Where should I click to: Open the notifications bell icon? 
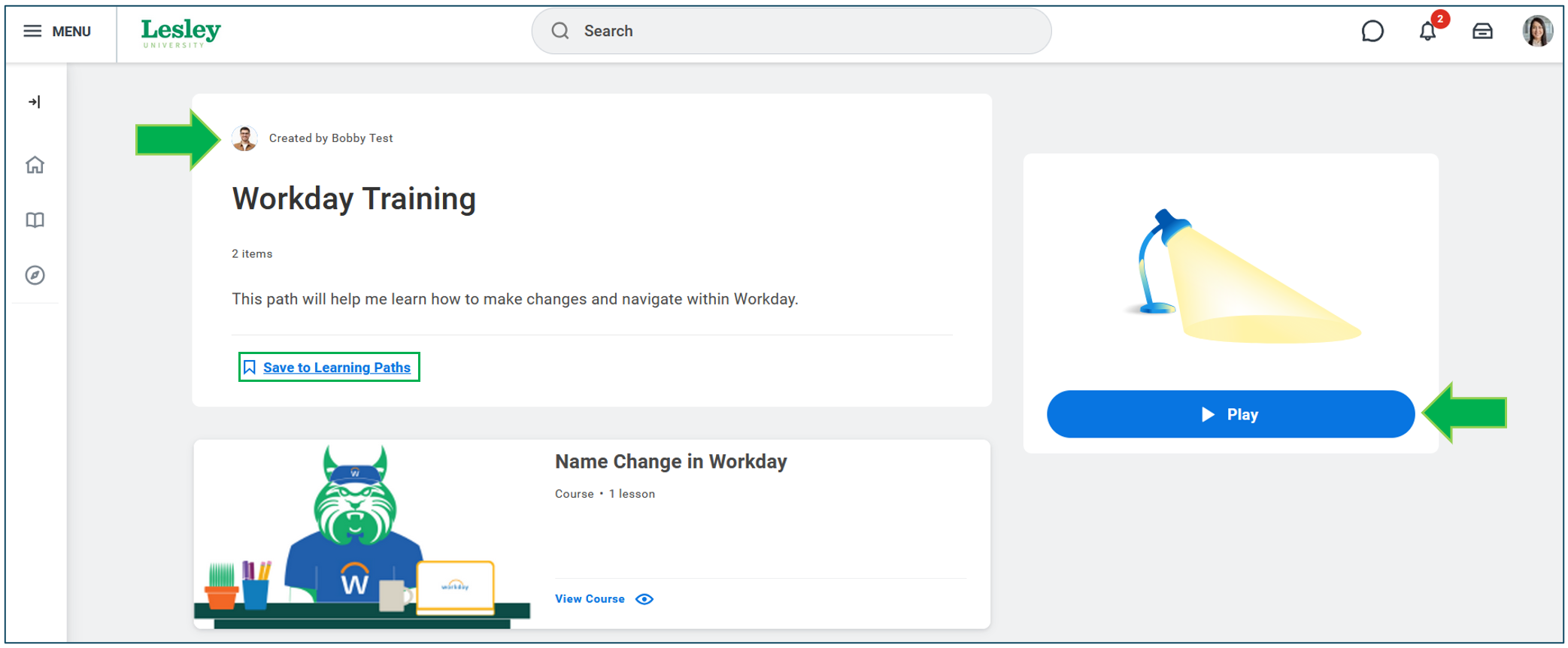click(1427, 32)
